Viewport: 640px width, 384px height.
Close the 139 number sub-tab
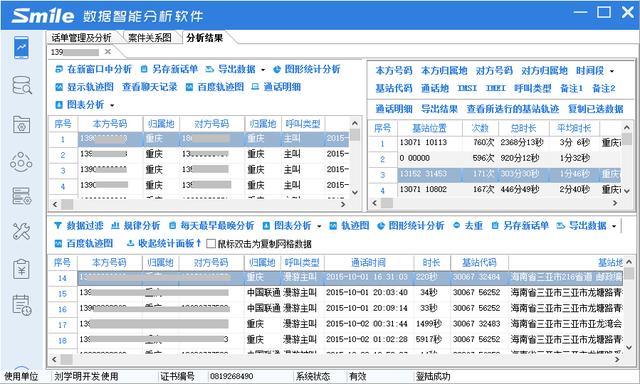coord(108,52)
